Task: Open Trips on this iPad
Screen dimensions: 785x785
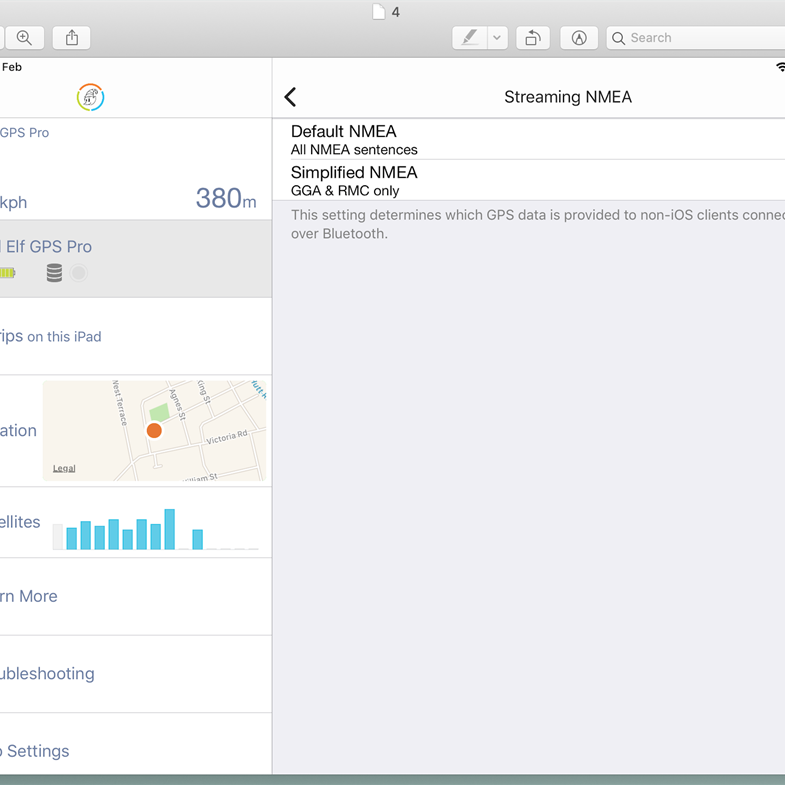Action: pos(50,336)
